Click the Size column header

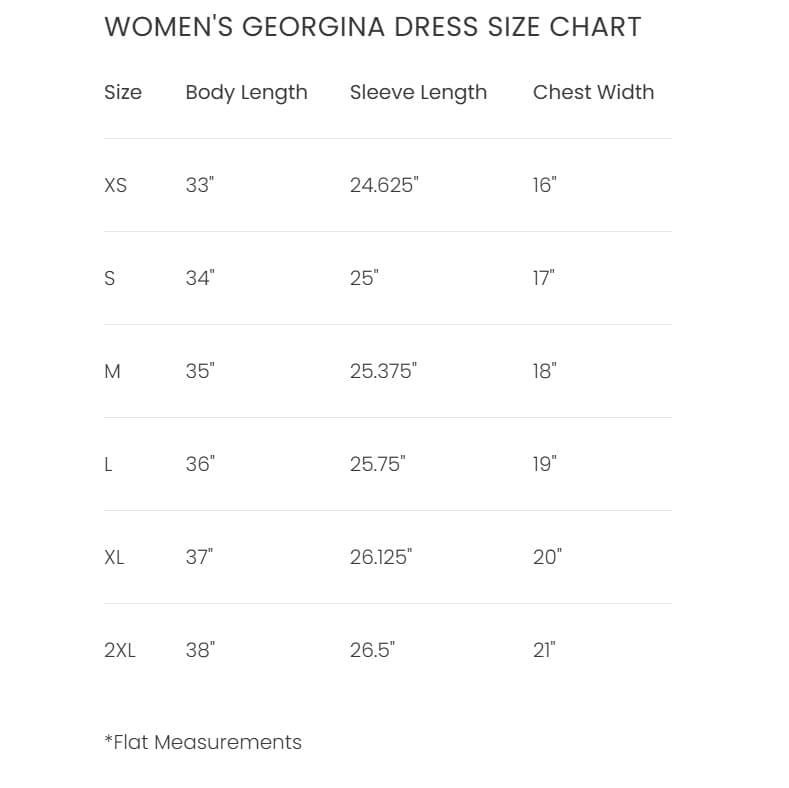[123, 92]
